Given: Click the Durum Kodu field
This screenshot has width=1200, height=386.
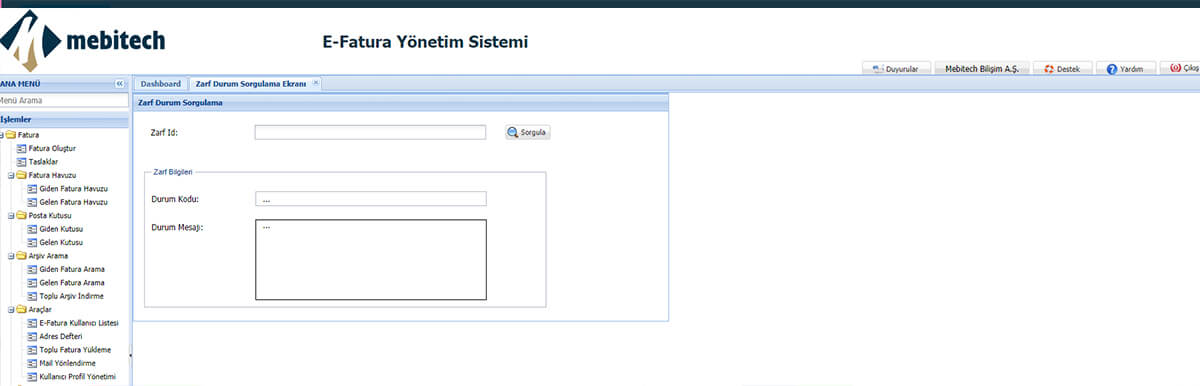Looking at the screenshot, I should coord(370,199).
